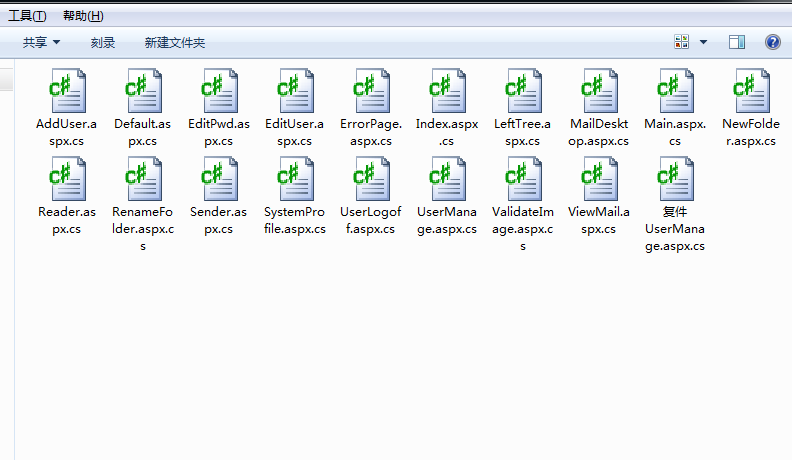Expand the view options dropdown arrow
This screenshot has height=460, width=792.
point(703,42)
